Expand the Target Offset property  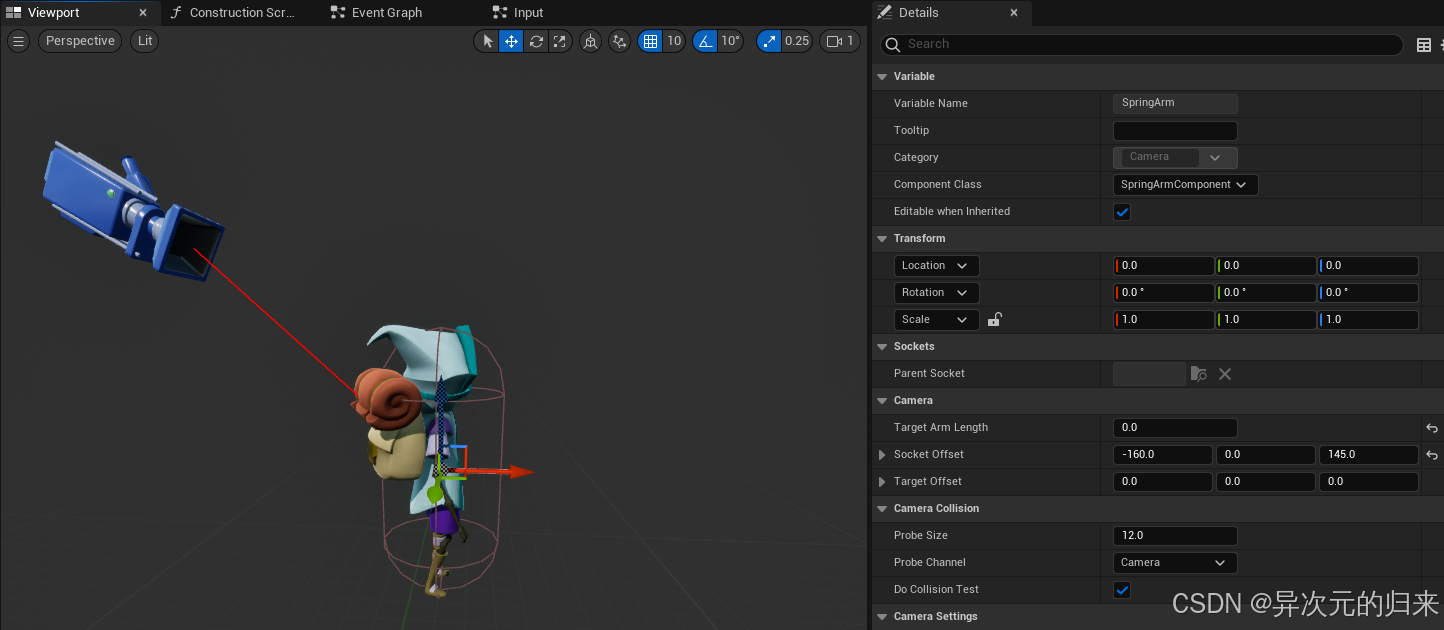pos(882,481)
